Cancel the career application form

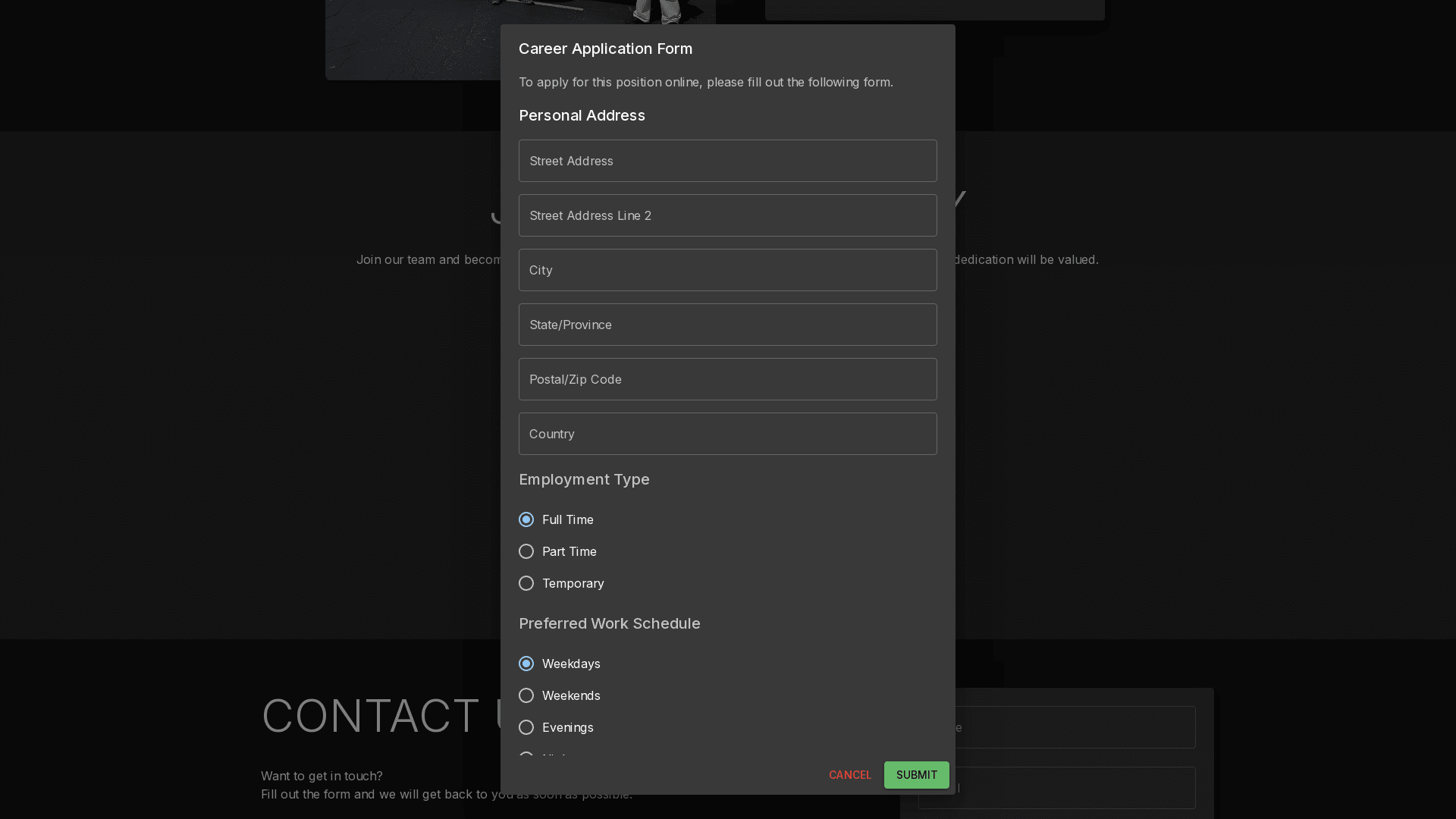point(850,775)
